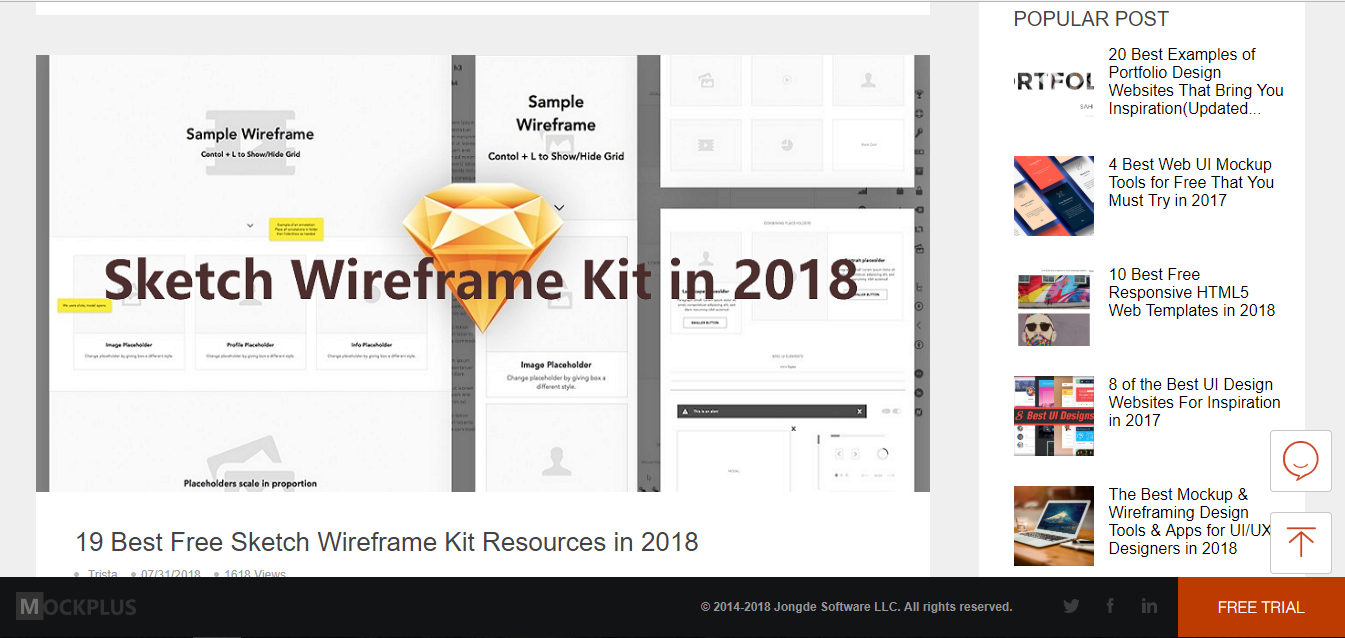
Task: Click Best UI Designs post thumbnail
Action: [x=1054, y=416]
